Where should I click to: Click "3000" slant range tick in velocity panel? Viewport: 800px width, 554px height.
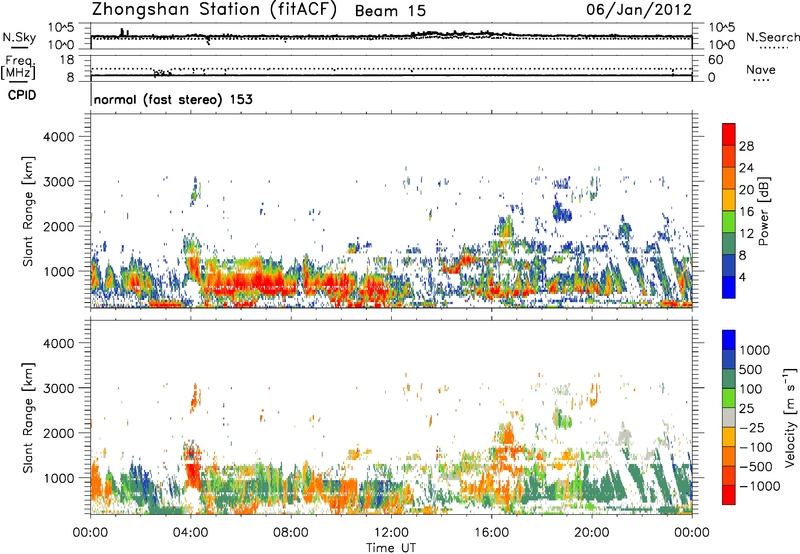58,388
